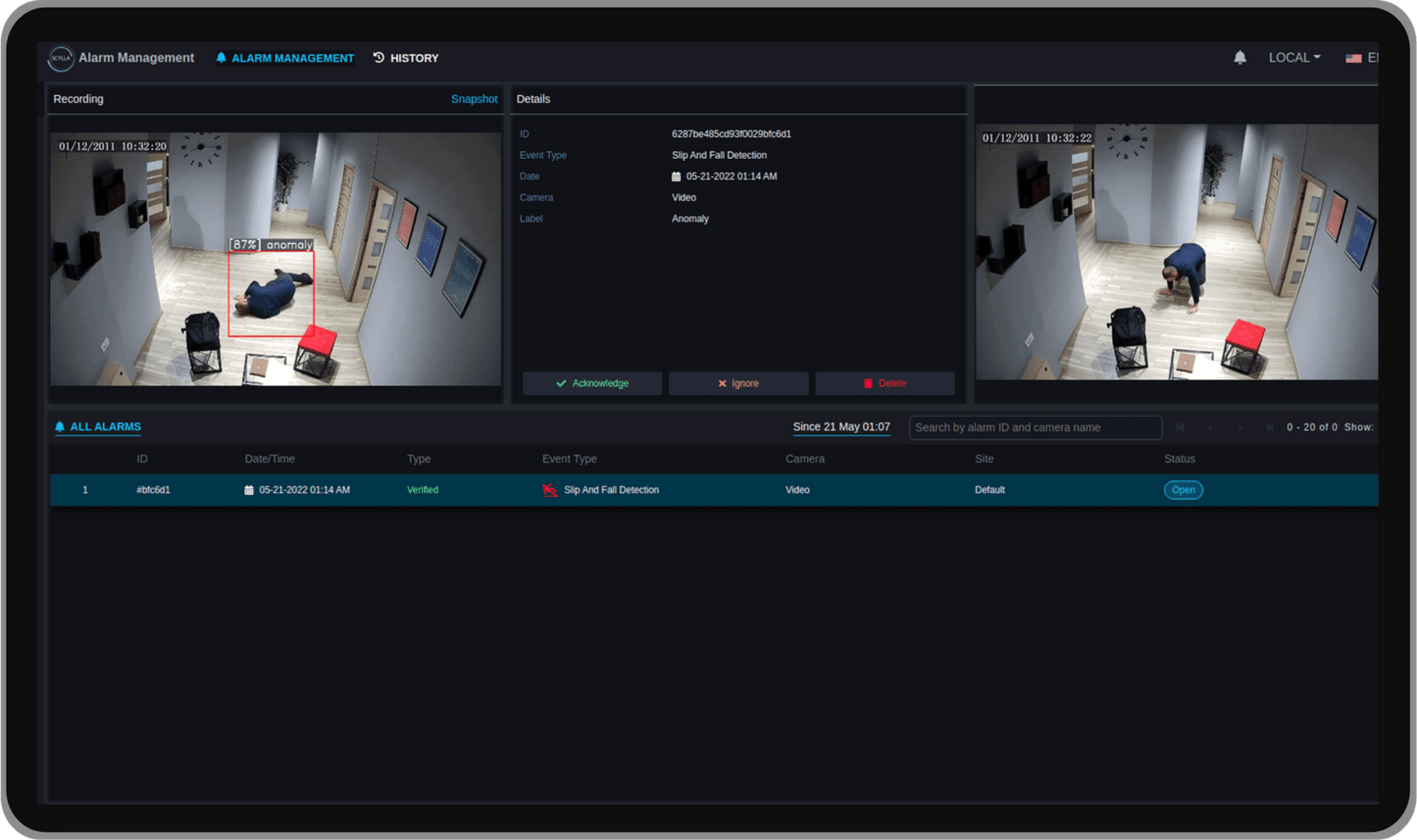Select the Anomaly label value
This screenshot has width=1417, height=840.
690,219
